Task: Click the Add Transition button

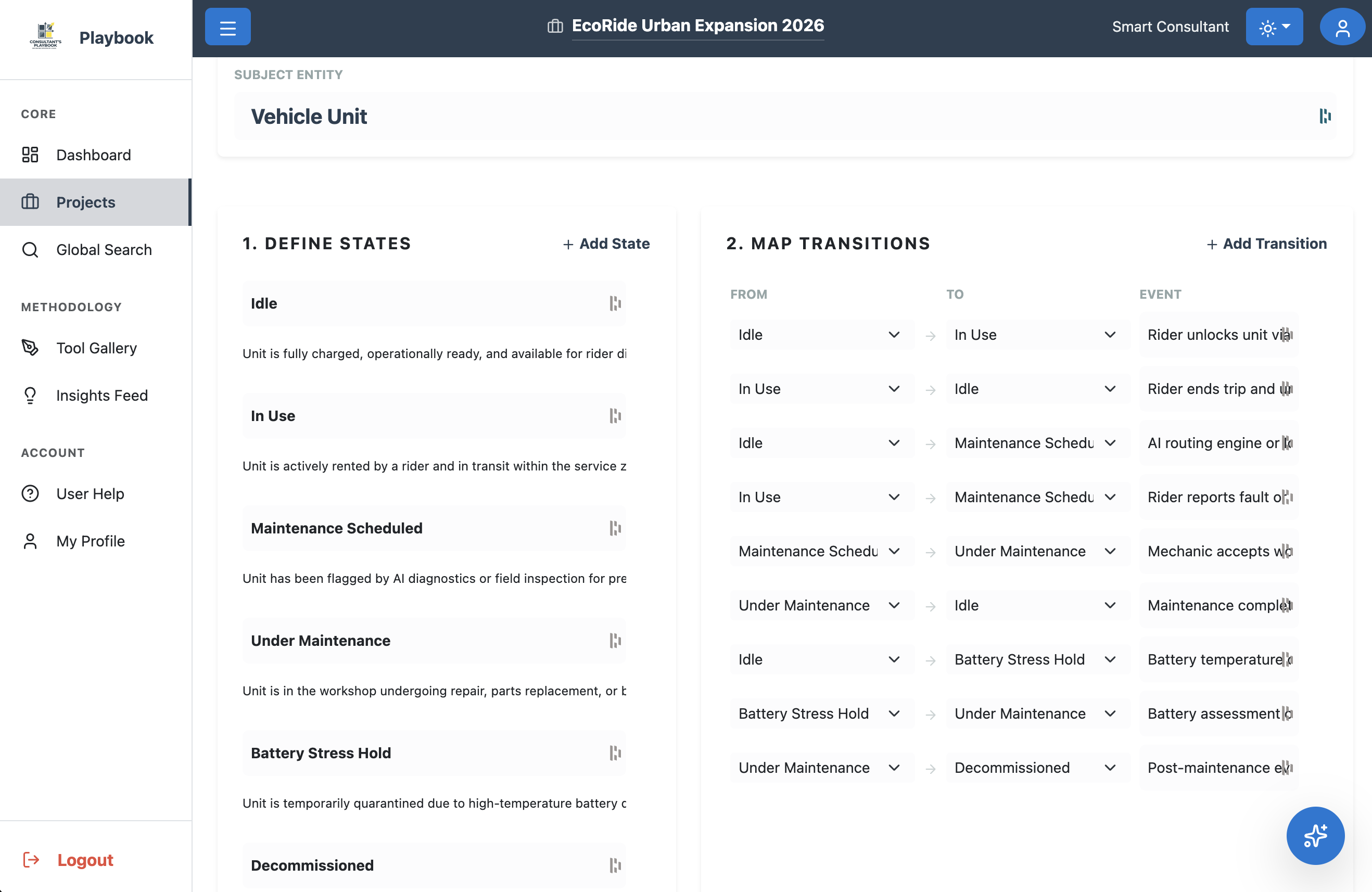Action: click(x=1266, y=243)
